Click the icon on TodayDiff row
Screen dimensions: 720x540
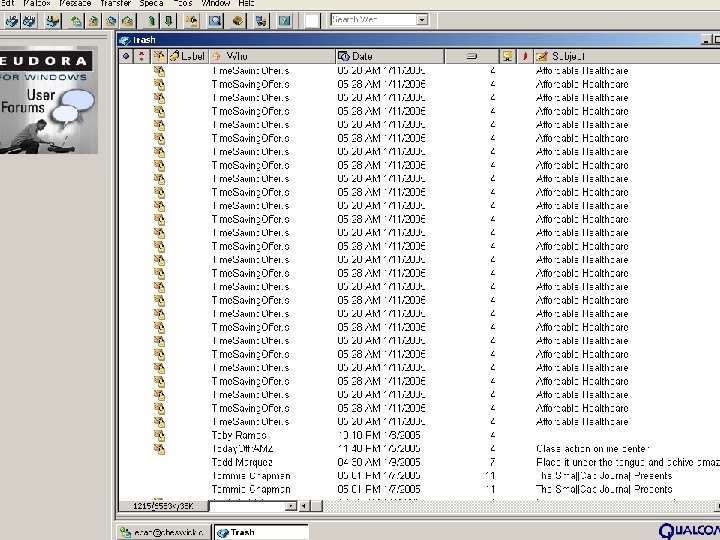pos(159,449)
